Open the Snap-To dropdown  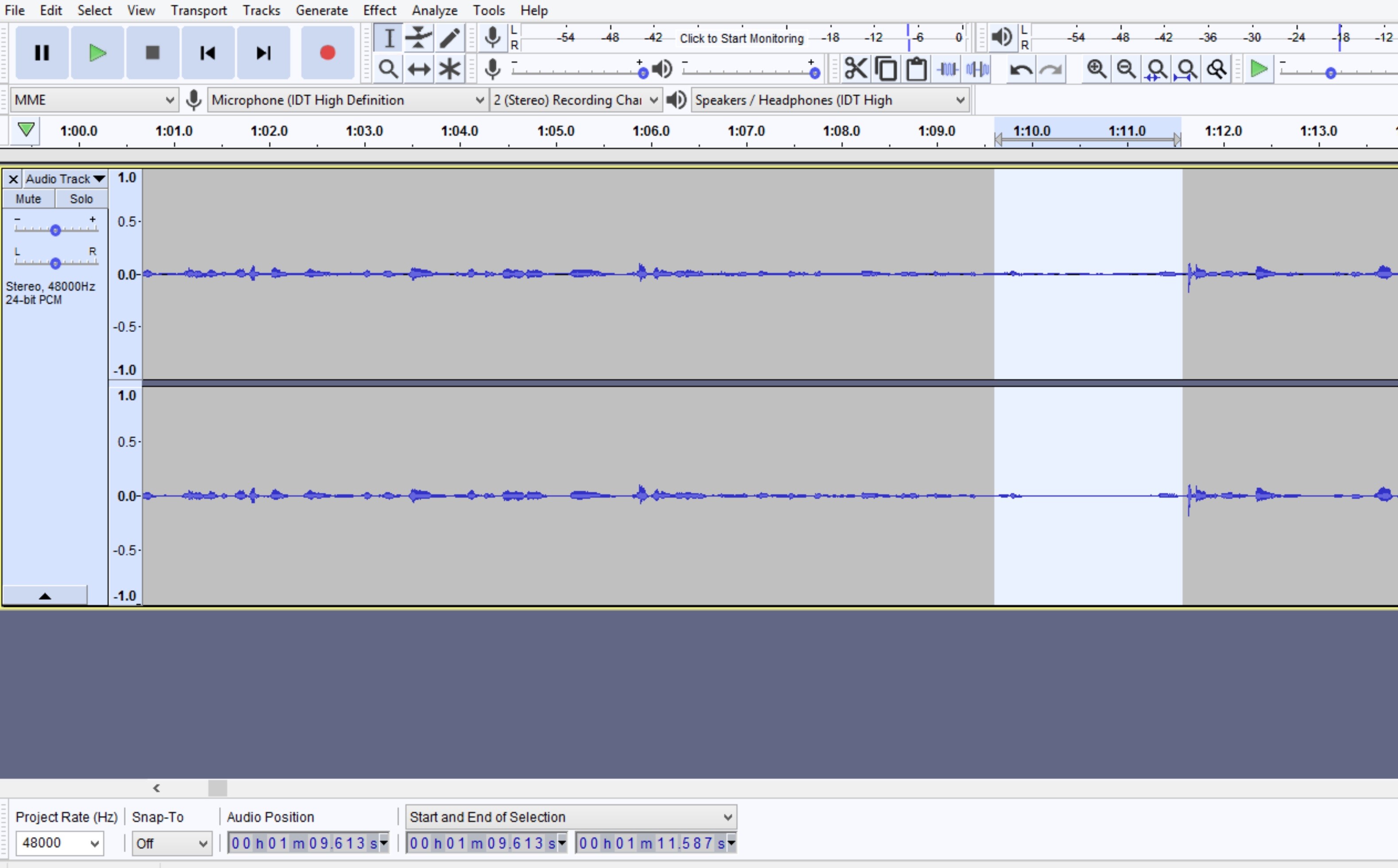(x=171, y=843)
